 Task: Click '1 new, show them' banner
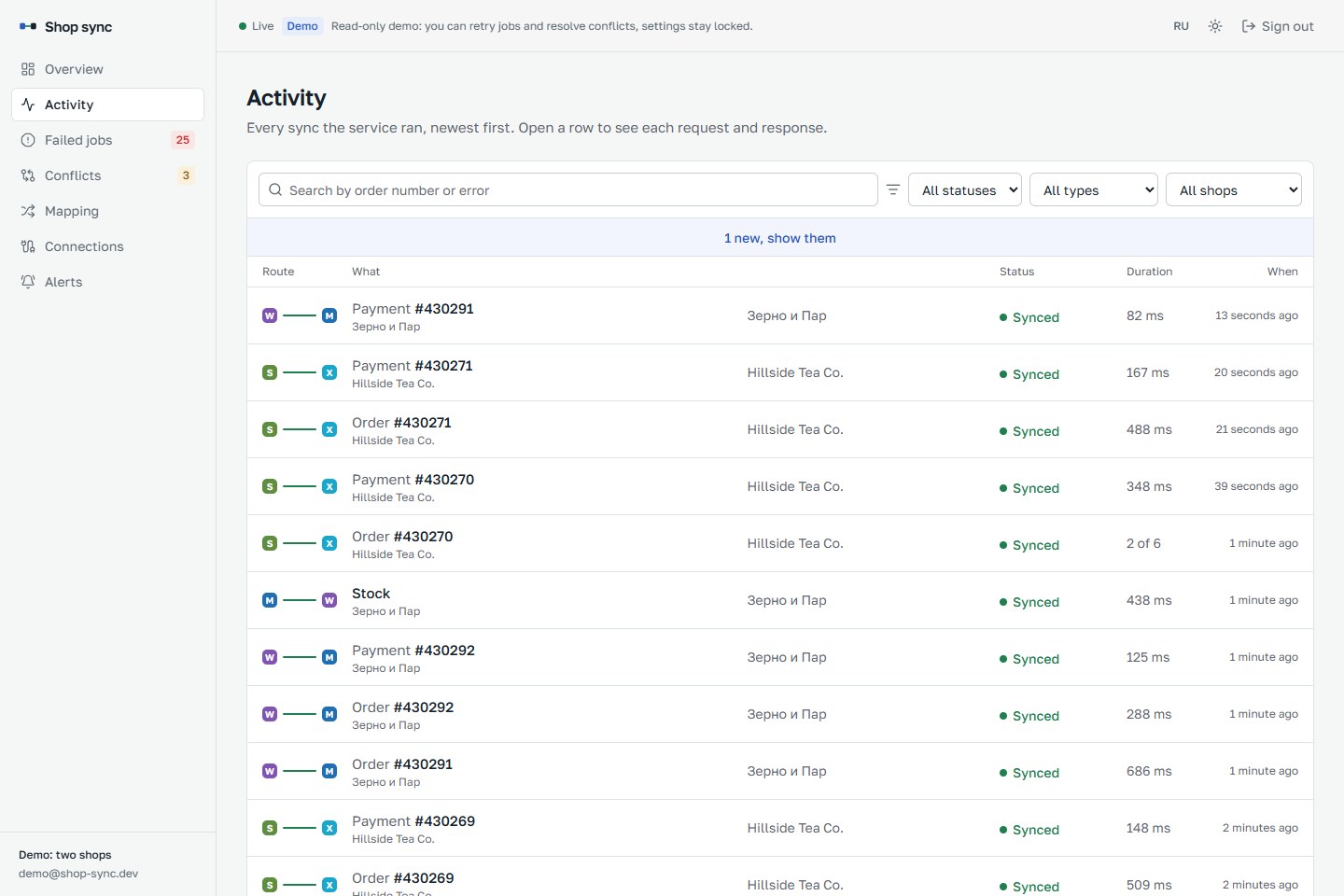click(780, 238)
